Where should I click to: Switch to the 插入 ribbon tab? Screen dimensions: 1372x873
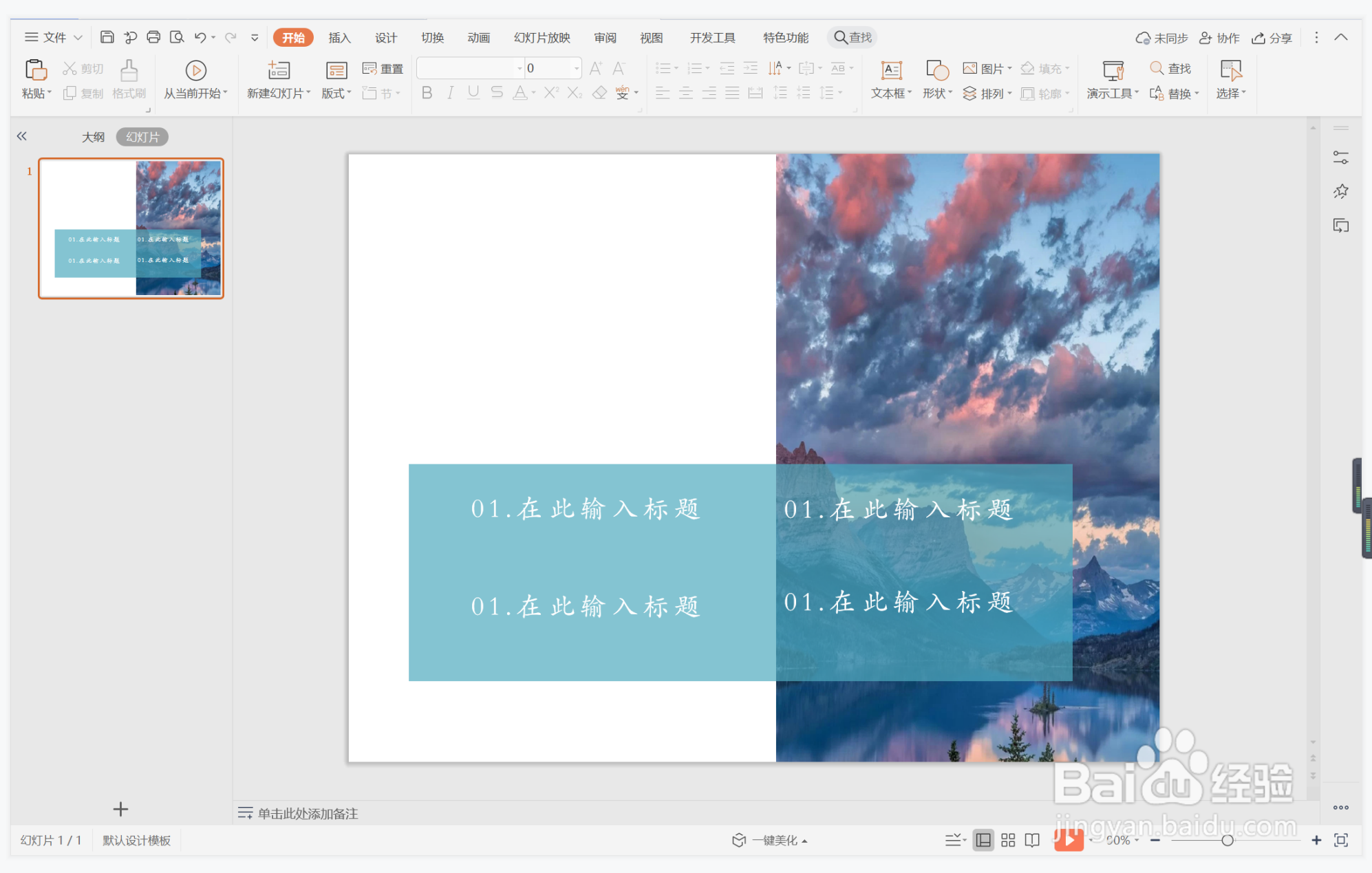click(339, 38)
